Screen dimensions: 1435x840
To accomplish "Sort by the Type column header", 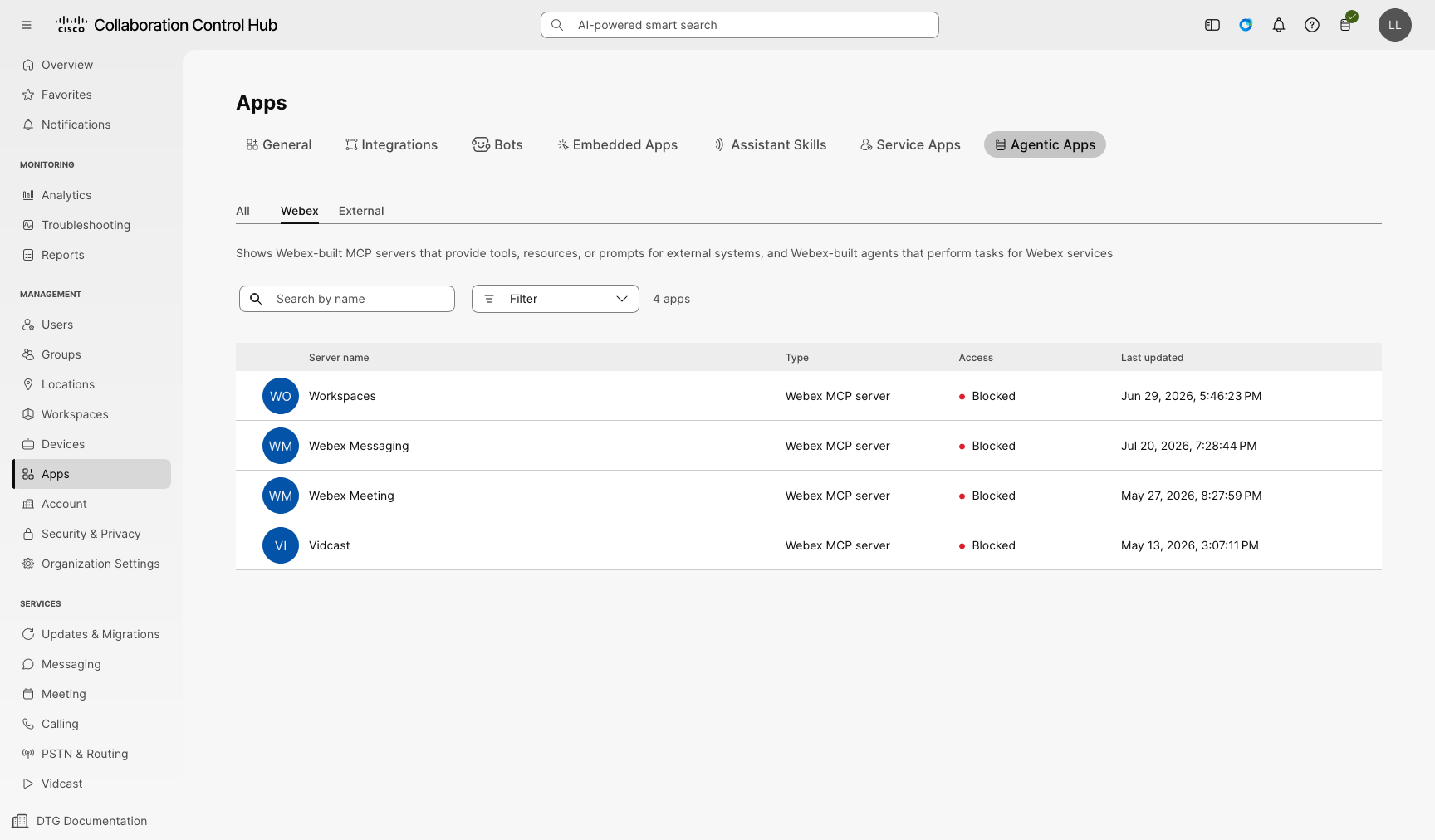I will pyautogui.click(x=797, y=358).
